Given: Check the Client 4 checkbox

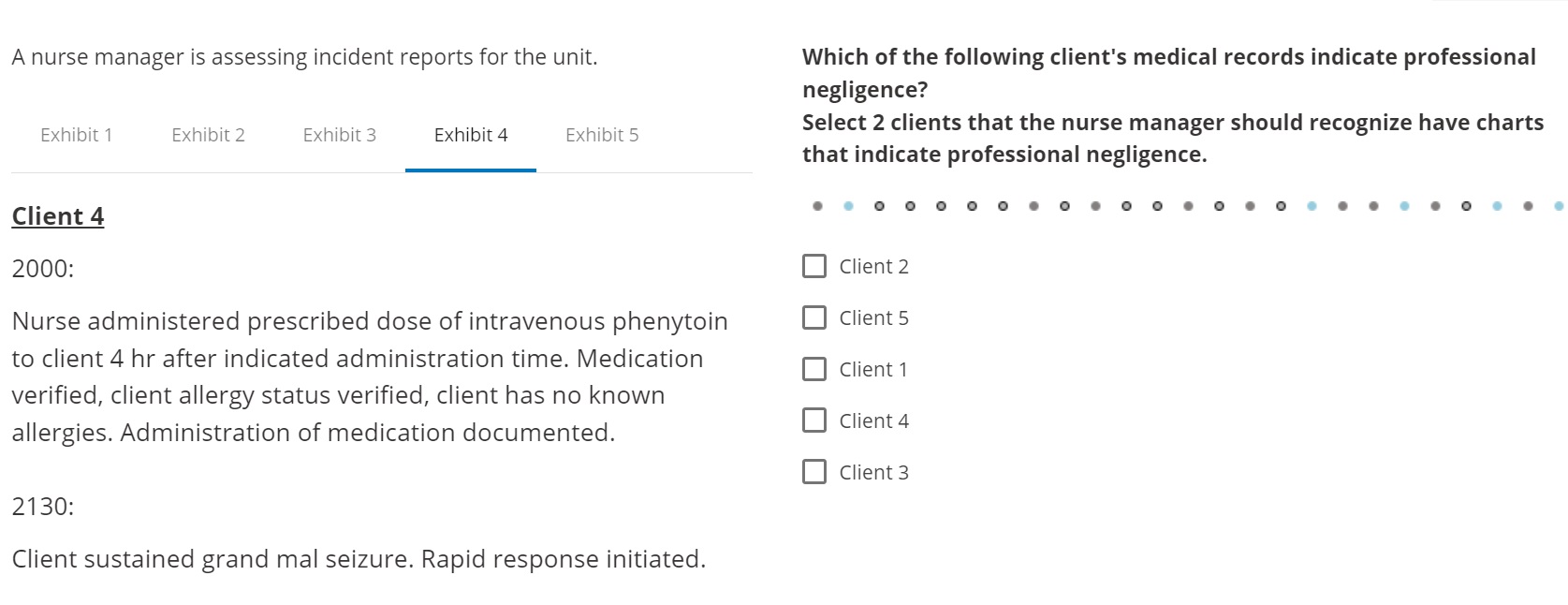Looking at the screenshot, I should pyautogui.click(x=814, y=421).
